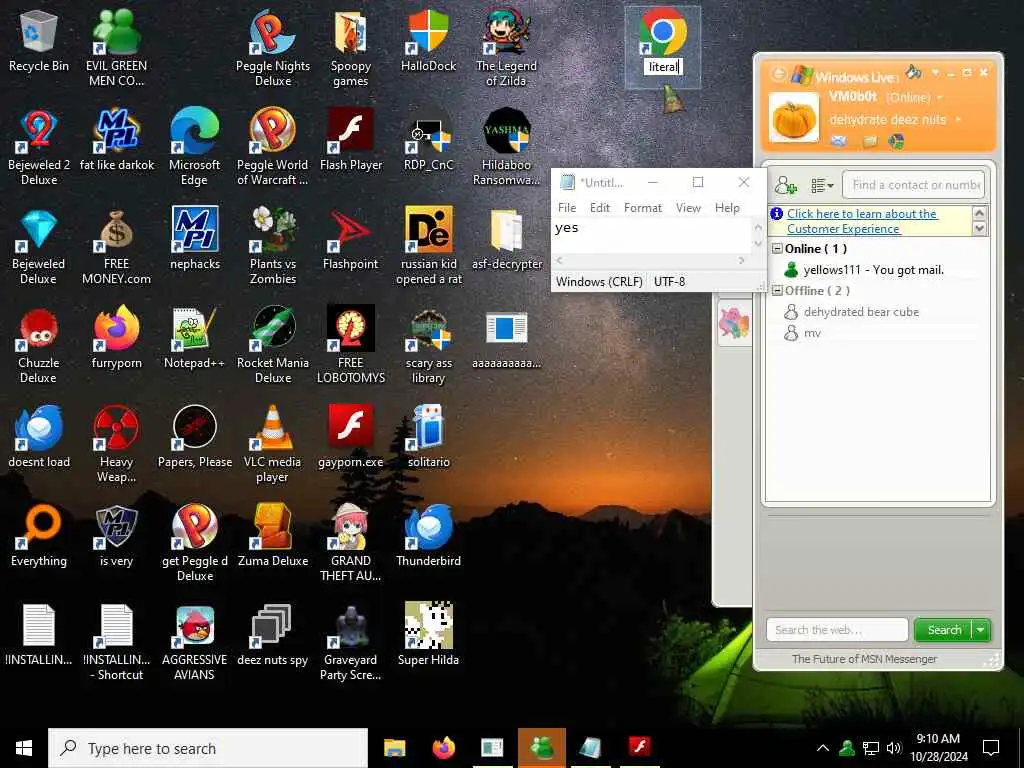Launch the HalloDock shortcut
Viewport: 1024px width, 768px height.
click(428, 41)
